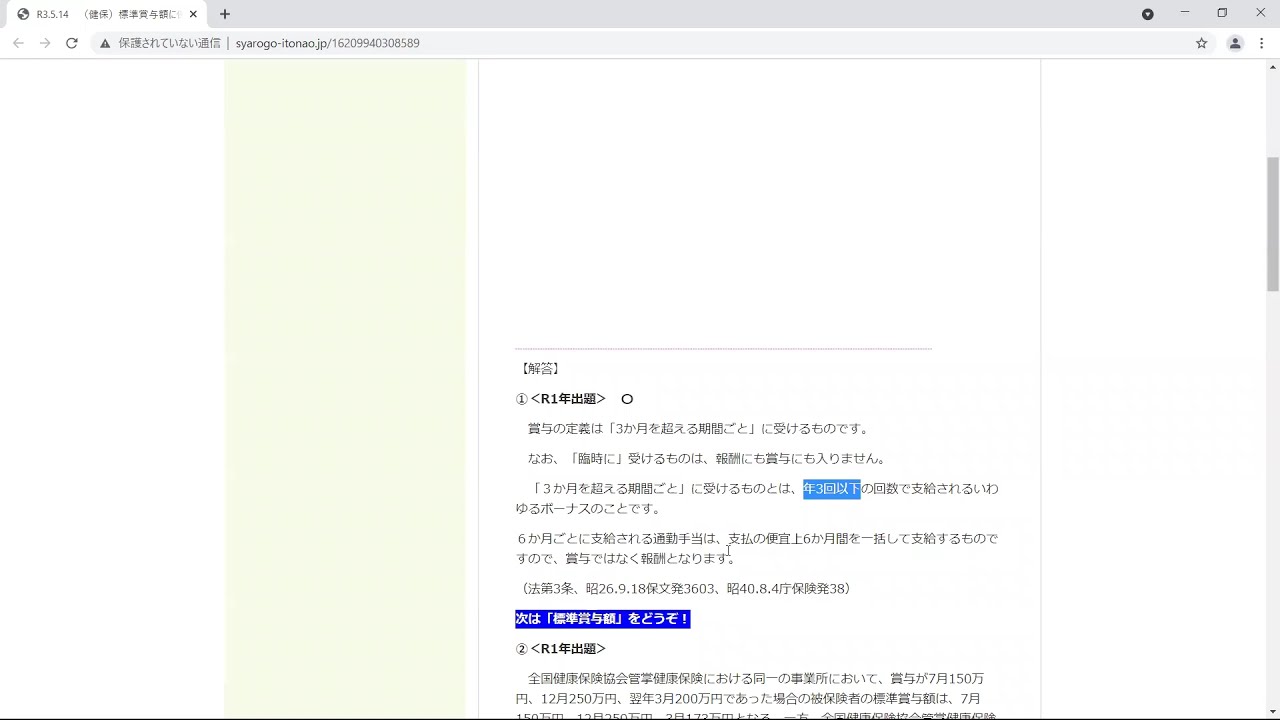Click the 【解答】 heading
The image size is (1280, 720).
pyautogui.click(x=540, y=369)
